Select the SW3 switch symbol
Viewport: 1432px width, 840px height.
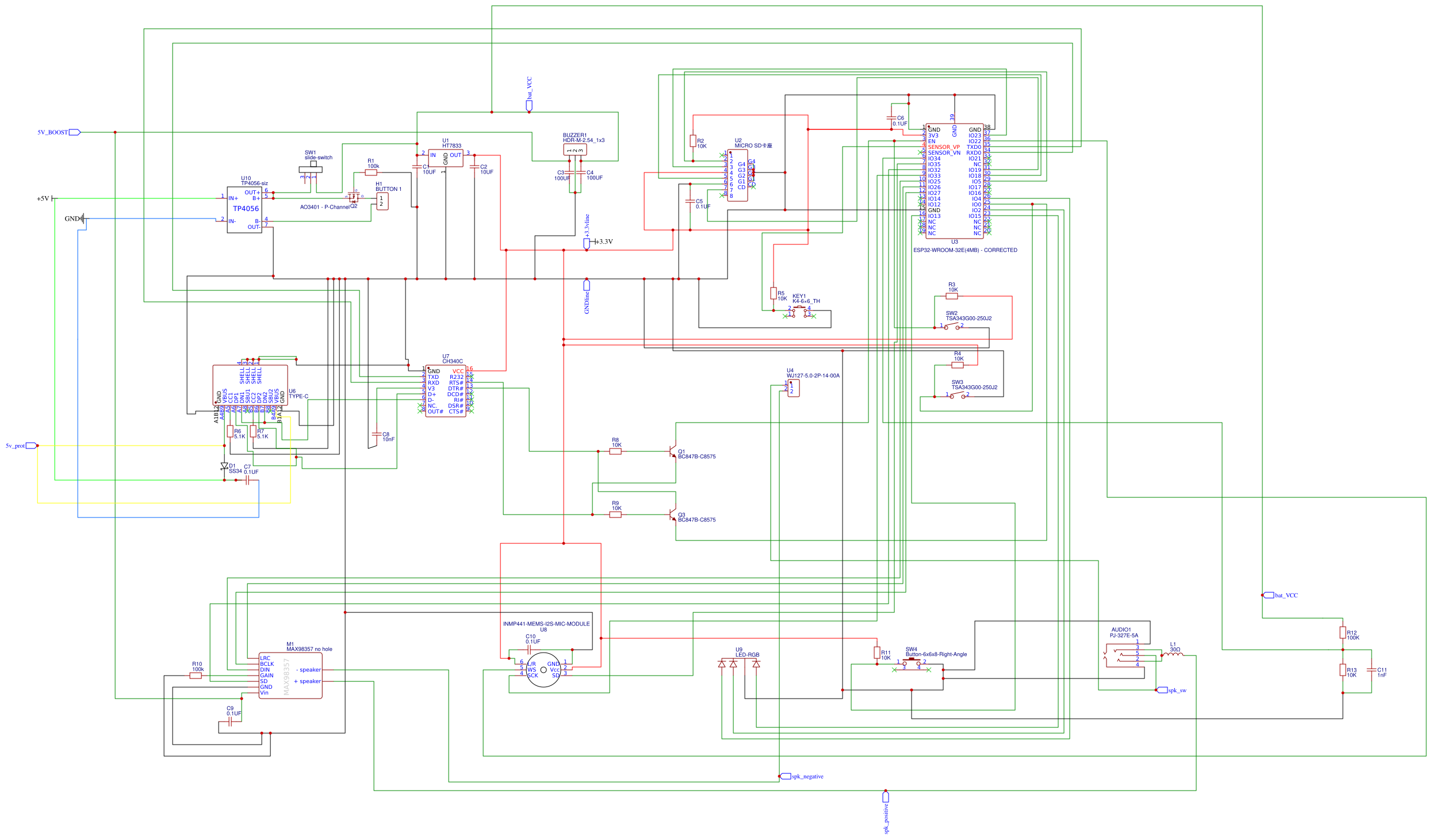click(x=958, y=395)
